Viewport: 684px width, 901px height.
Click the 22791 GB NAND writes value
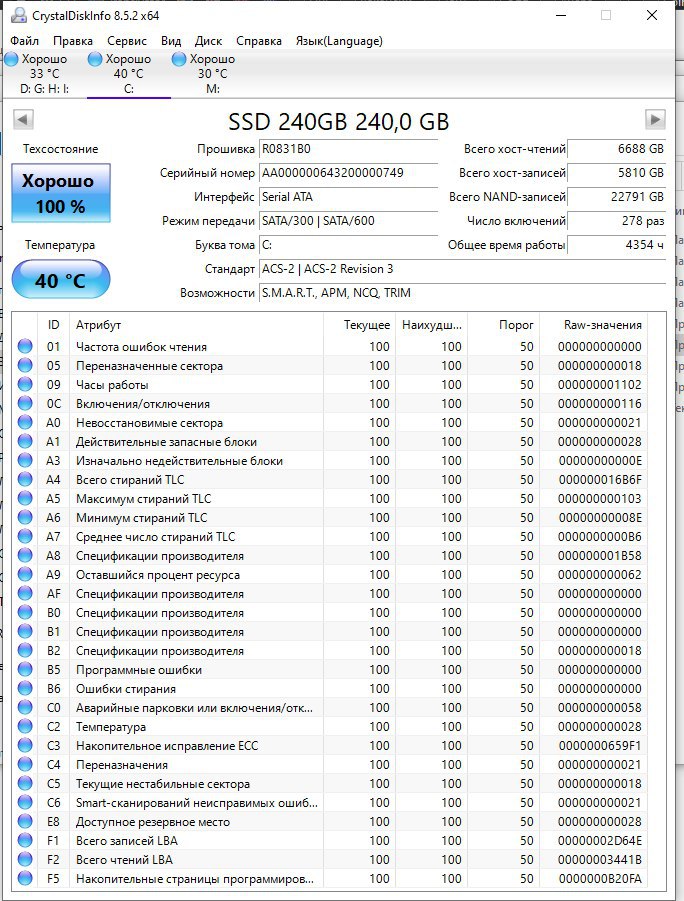pyautogui.click(x=617, y=197)
